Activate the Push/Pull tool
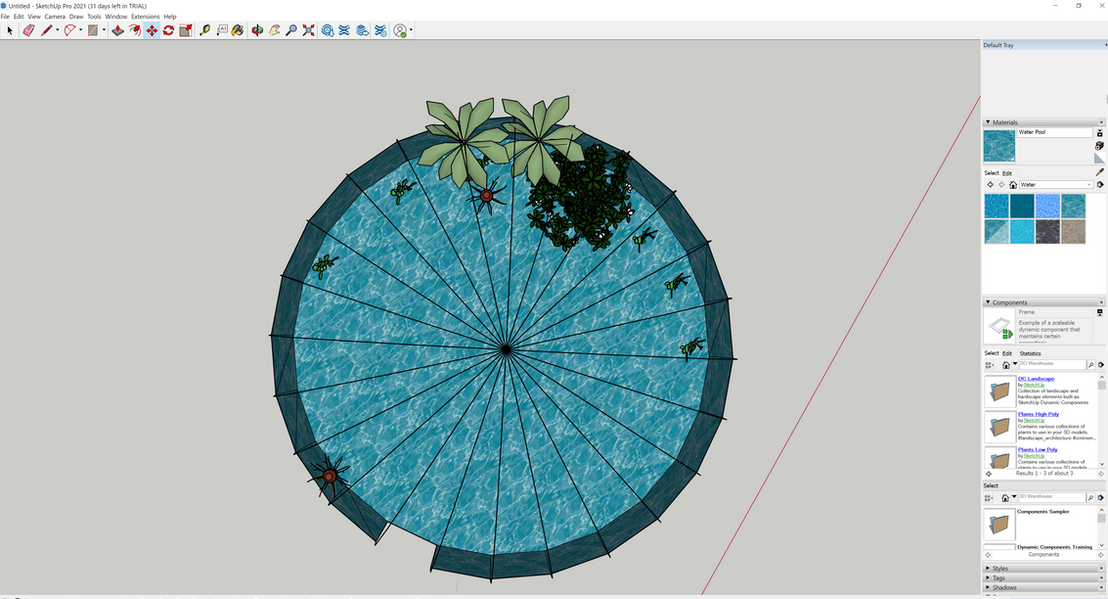1108x599 pixels. [117, 31]
